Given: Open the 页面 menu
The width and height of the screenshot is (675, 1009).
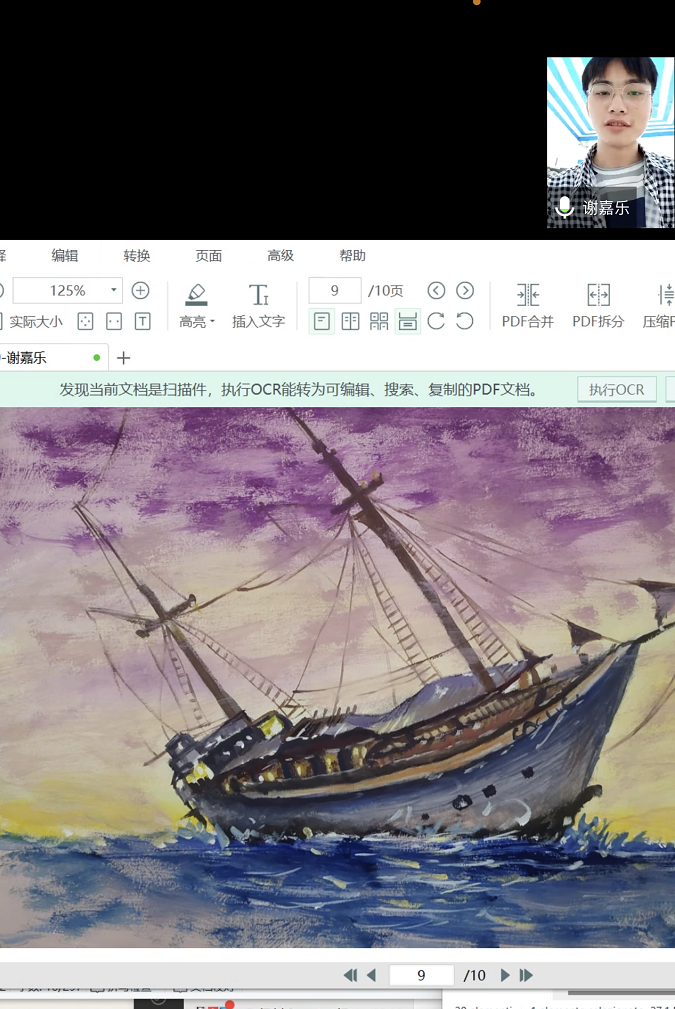Looking at the screenshot, I should [x=209, y=255].
